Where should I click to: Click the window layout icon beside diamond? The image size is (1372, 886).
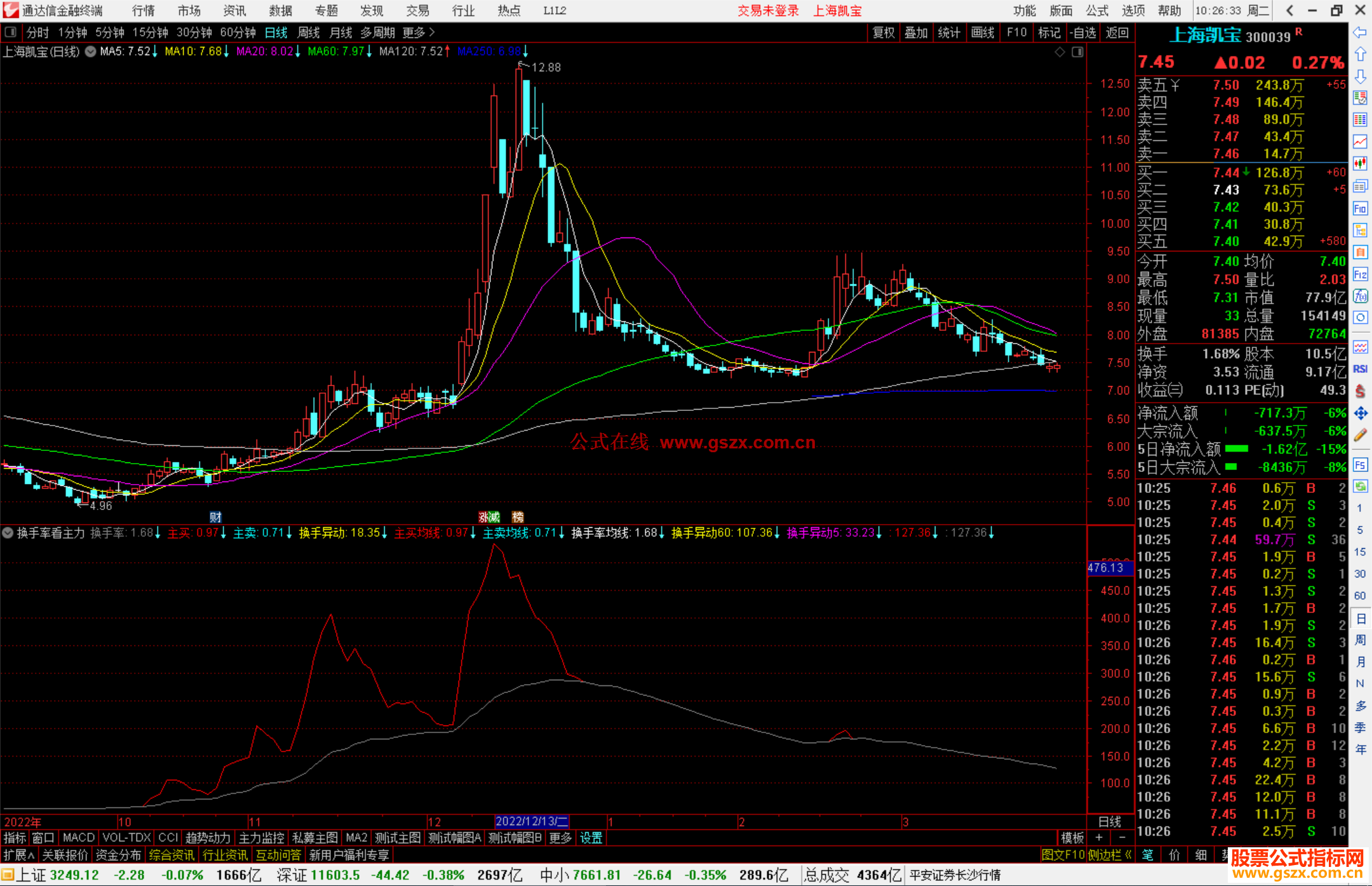(1077, 52)
